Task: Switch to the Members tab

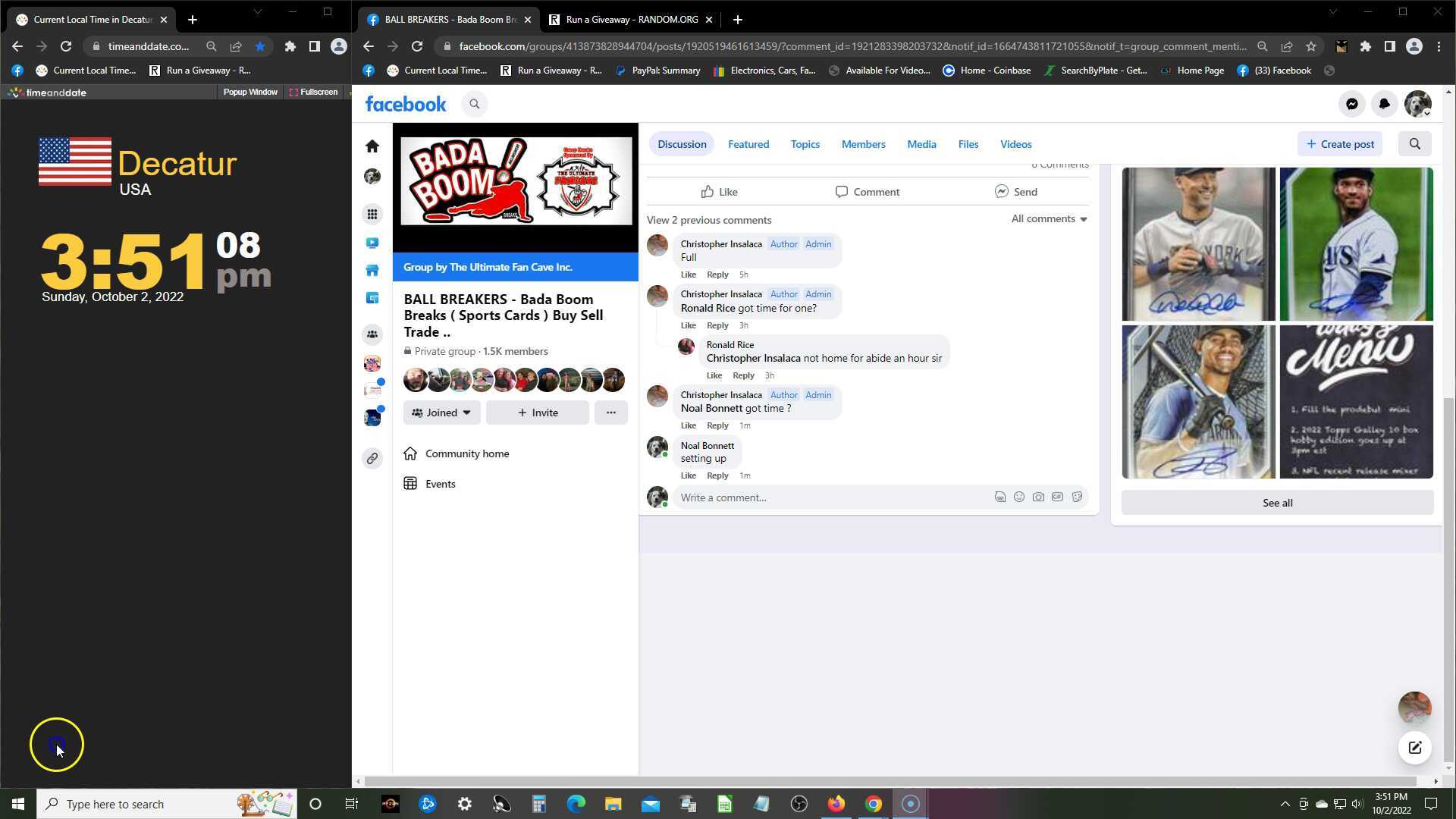Action: pos(863,144)
